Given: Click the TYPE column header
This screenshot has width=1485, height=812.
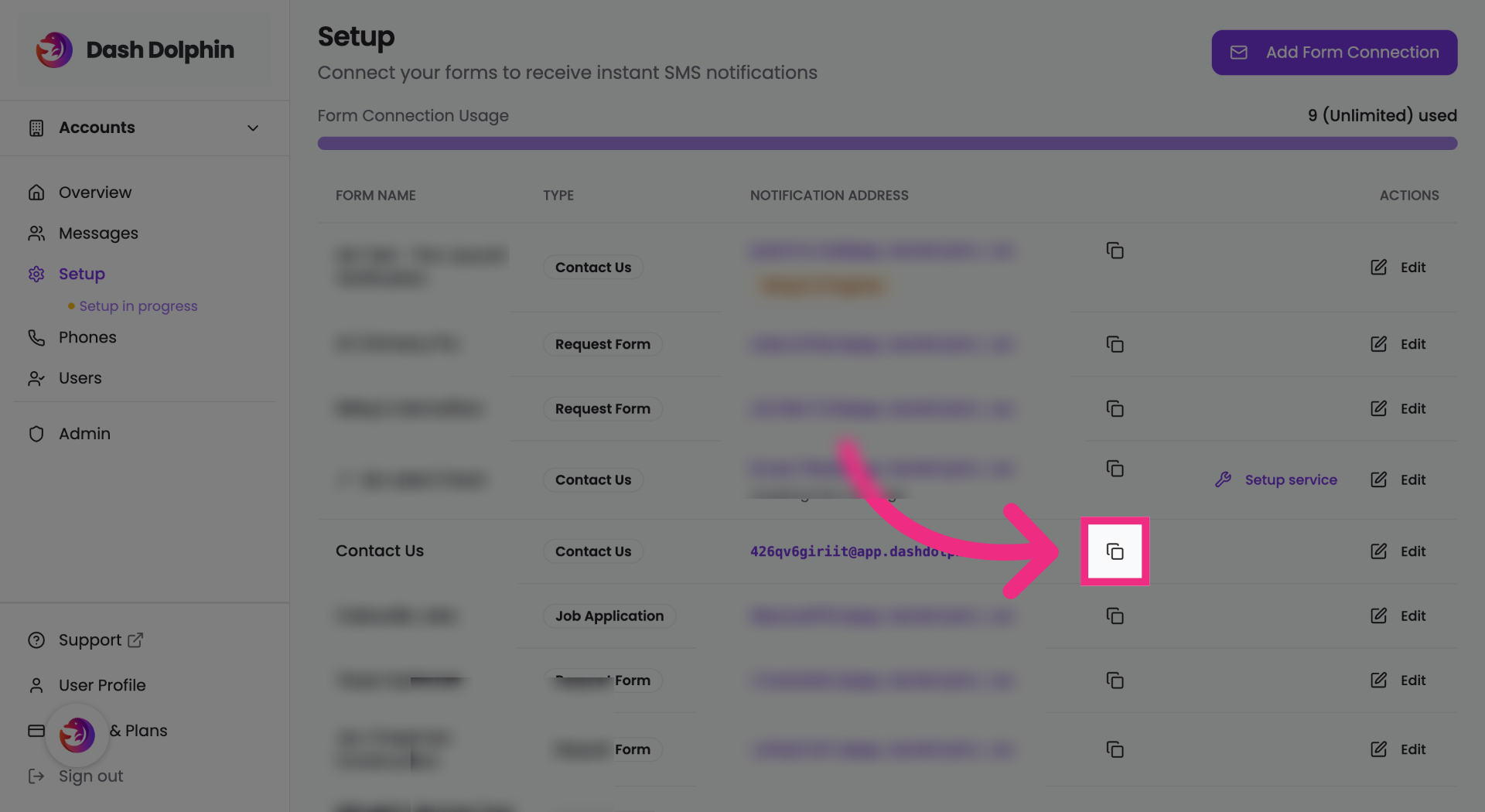Looking at the screenshot, I should click(x=558, y=196).
